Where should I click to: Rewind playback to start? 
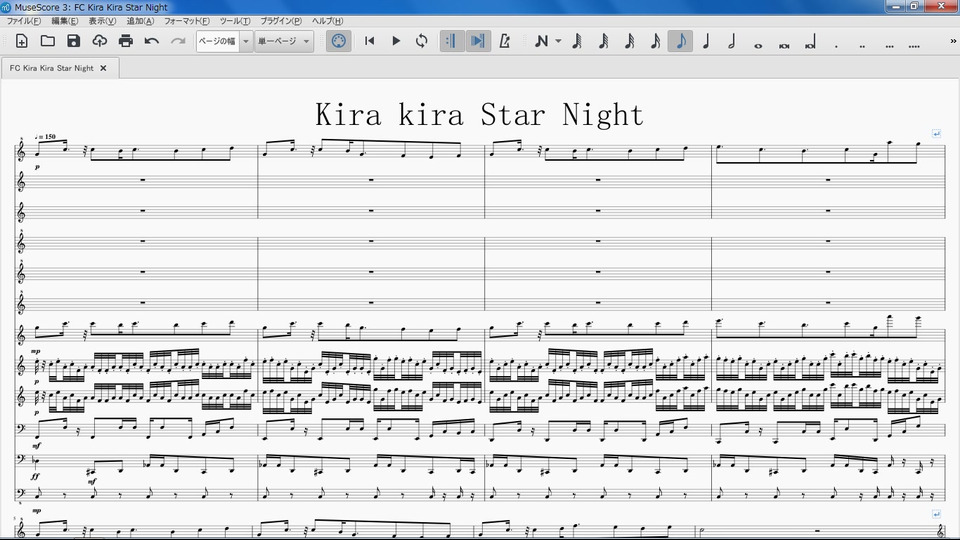coord(369,41)
